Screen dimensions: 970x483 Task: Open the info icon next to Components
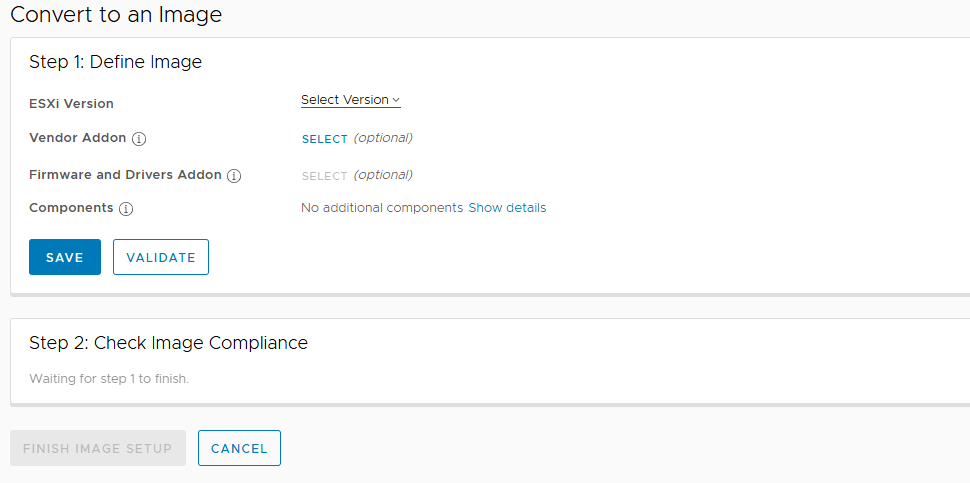pyautogui.click(x=126, y=209)
